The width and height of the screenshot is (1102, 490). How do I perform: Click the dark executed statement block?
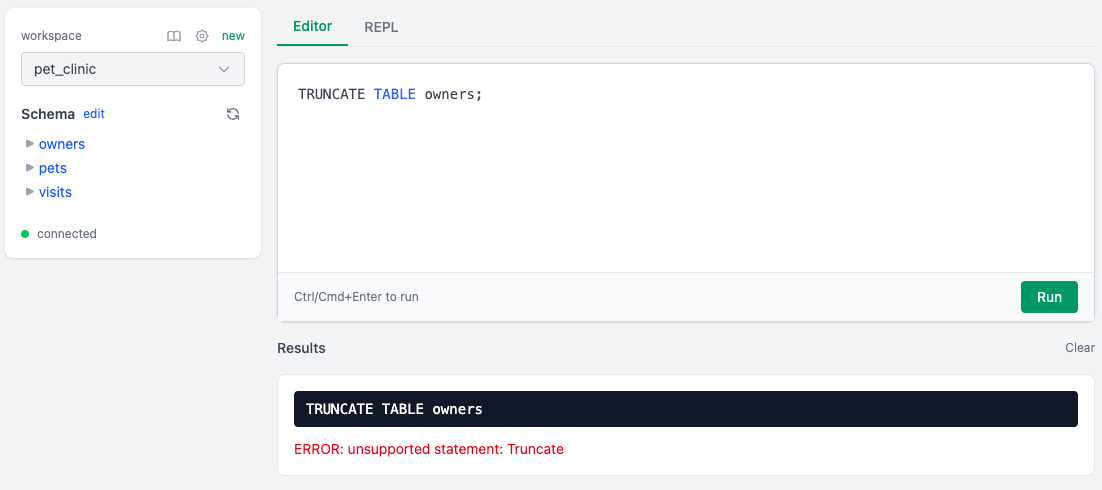click(x=686, y=409)
